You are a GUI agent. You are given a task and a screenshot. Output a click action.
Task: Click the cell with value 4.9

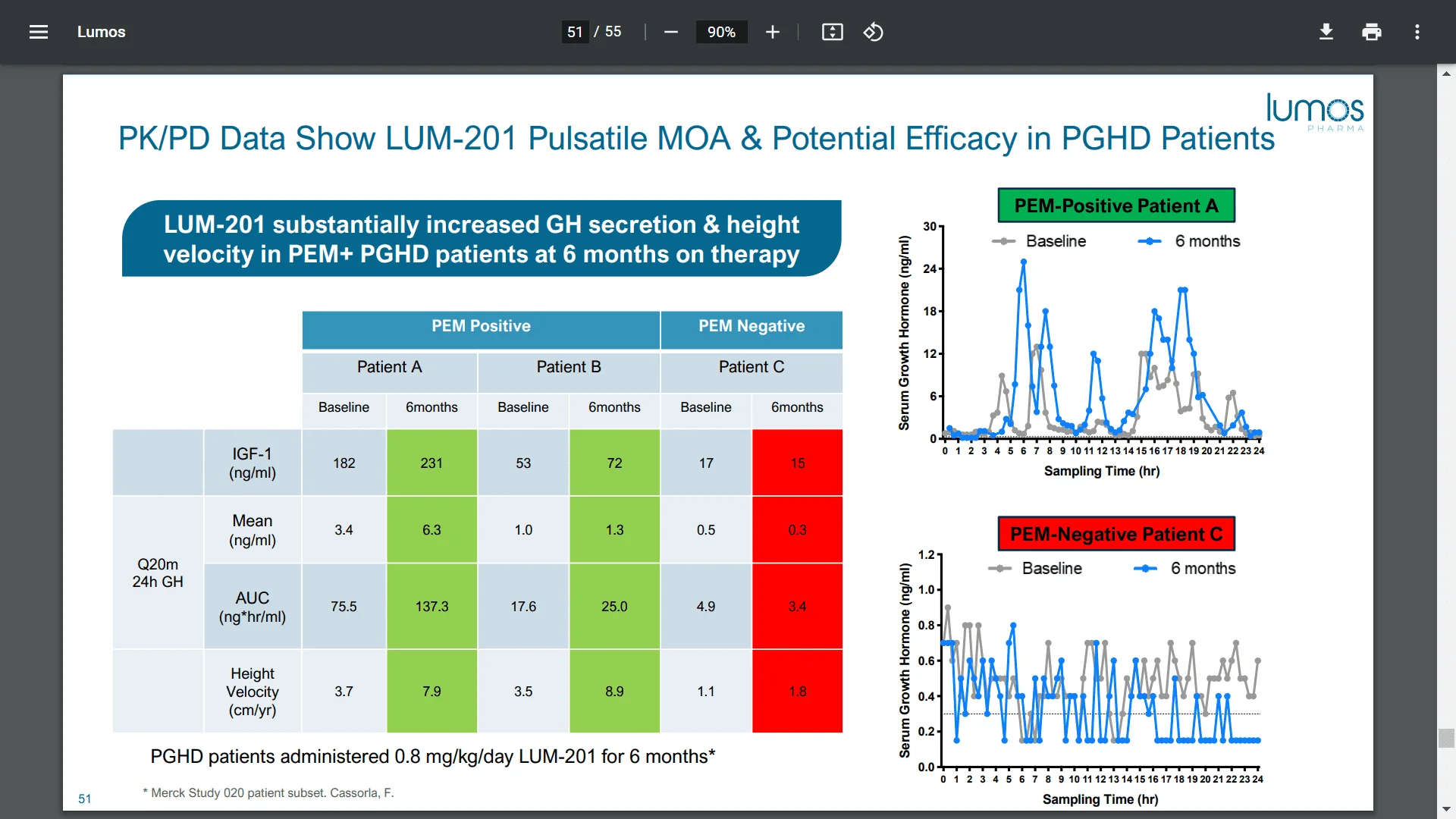[706, 607]
